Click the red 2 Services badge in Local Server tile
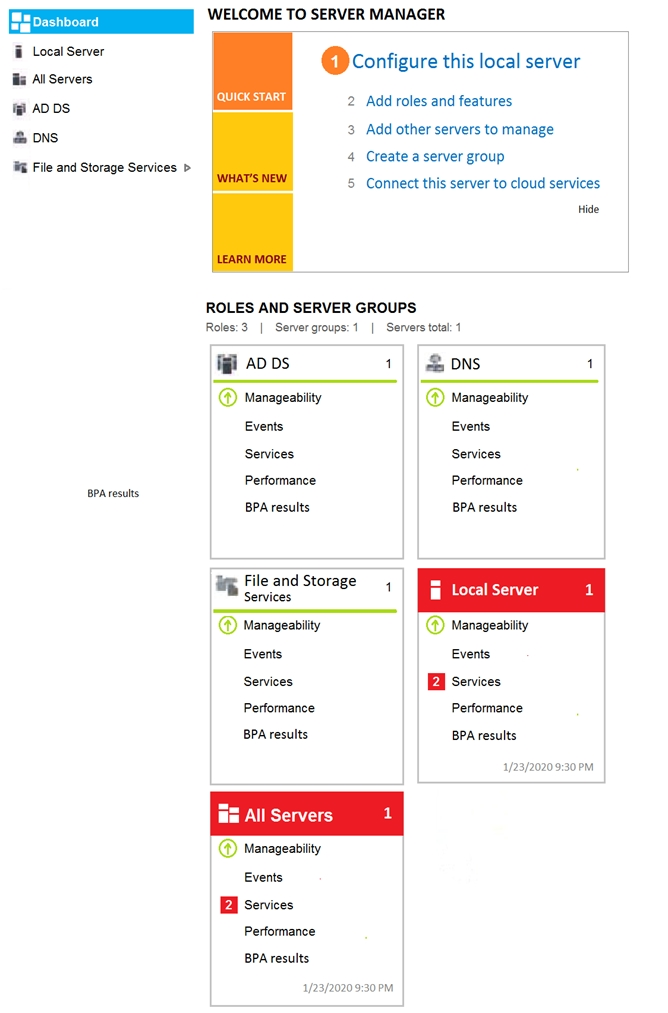 [x=436, y=682]
